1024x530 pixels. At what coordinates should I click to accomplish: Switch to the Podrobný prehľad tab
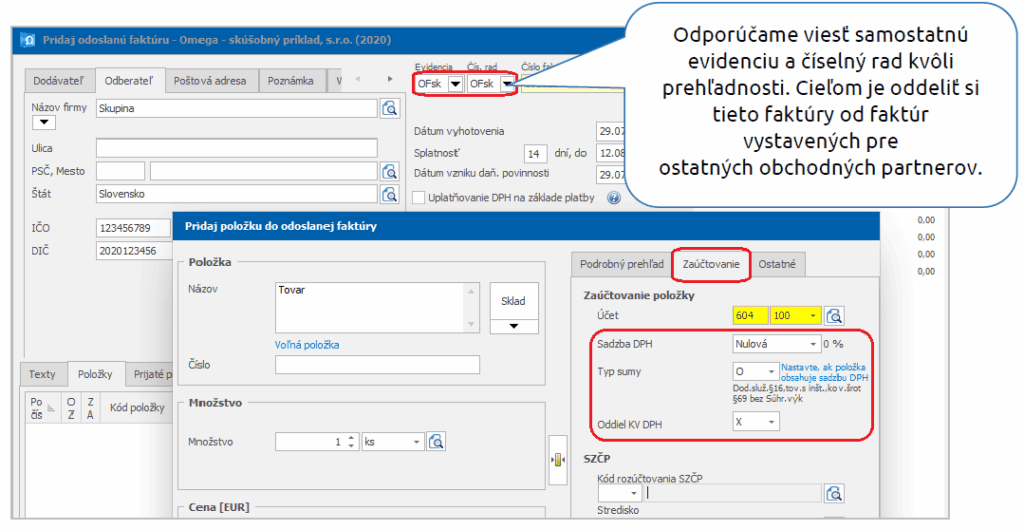coord(622,264)
